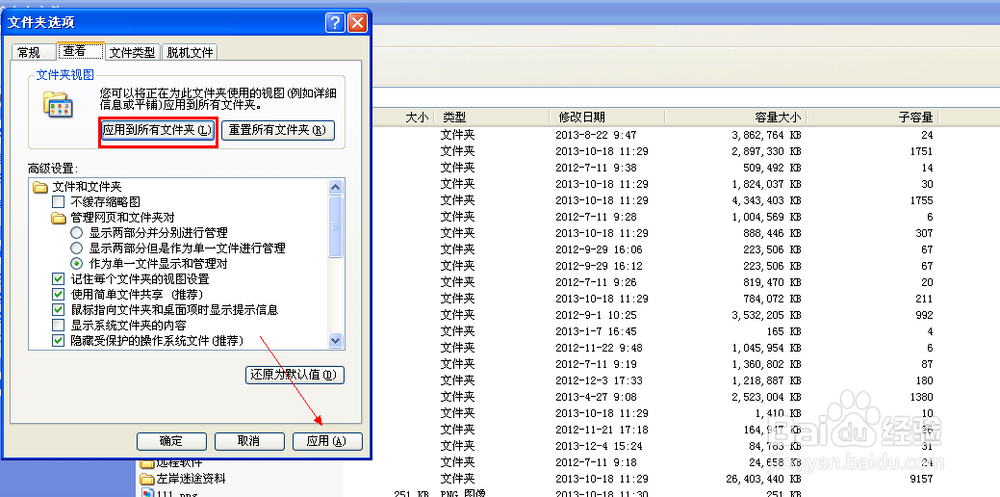The image size is (1000, 497).
Task: Click the date cell 2013-8-22 9:47
Action: [x=596, y=135]
